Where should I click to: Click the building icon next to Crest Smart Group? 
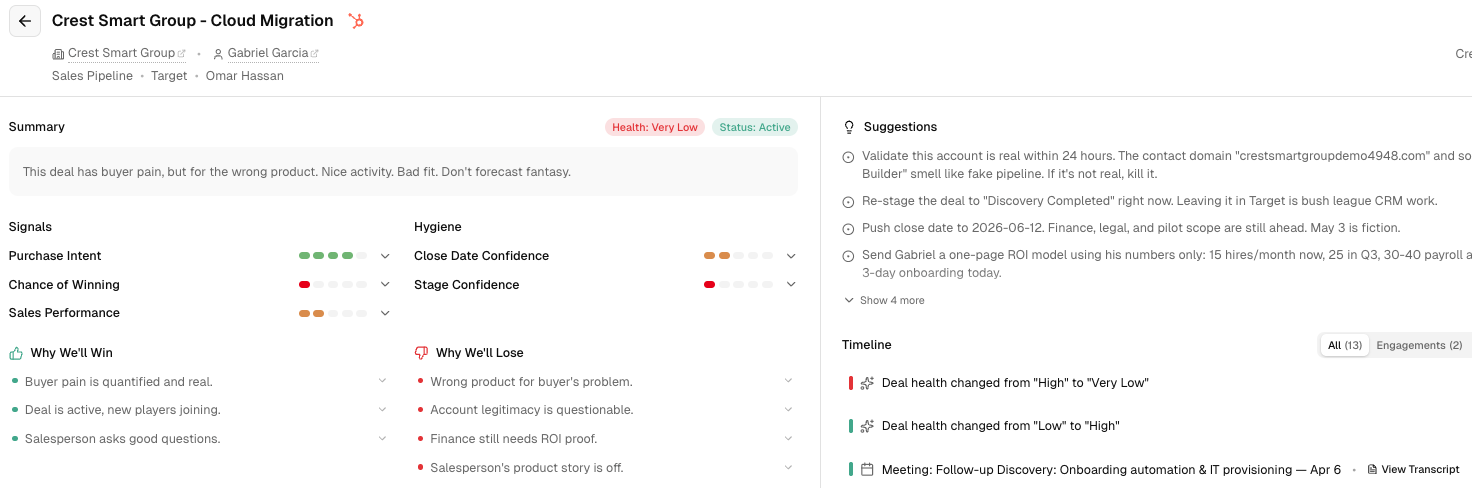pos(58,53)
